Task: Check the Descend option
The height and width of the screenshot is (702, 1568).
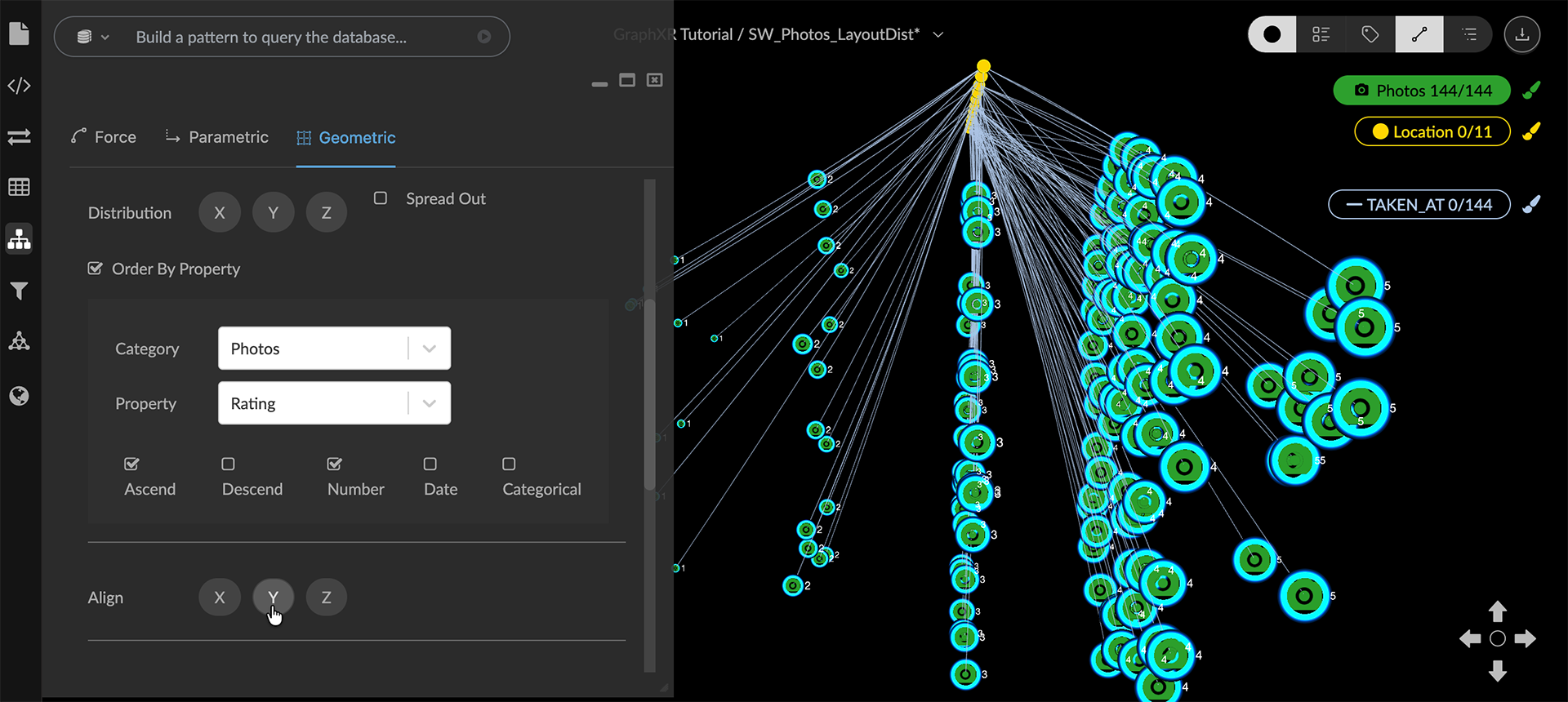Action: click(x=229, y=464)
